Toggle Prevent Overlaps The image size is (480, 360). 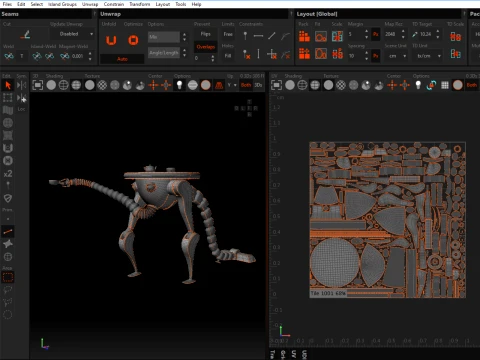(205, 47)
